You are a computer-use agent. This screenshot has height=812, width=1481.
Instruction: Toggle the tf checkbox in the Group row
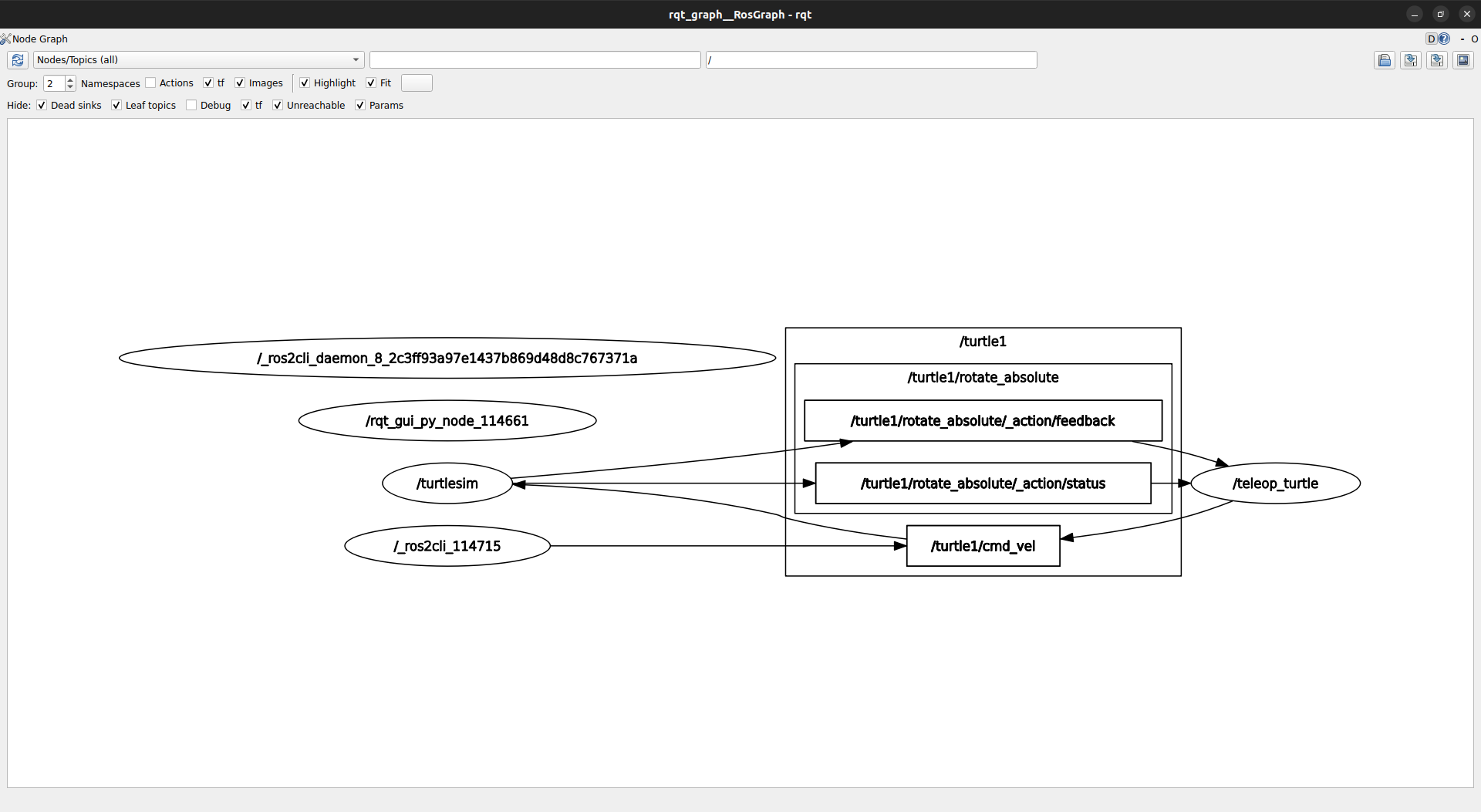coord(208,83)
